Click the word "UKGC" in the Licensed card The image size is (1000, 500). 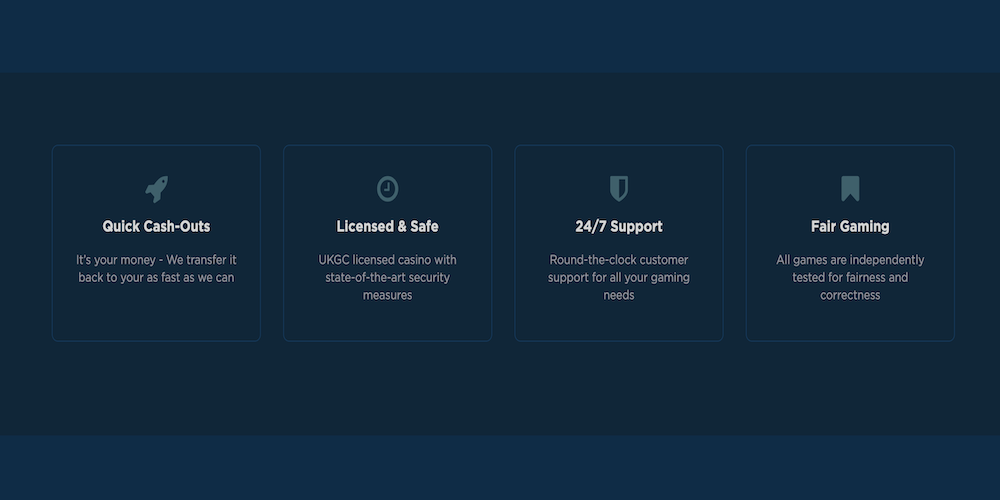coord(334,260)
